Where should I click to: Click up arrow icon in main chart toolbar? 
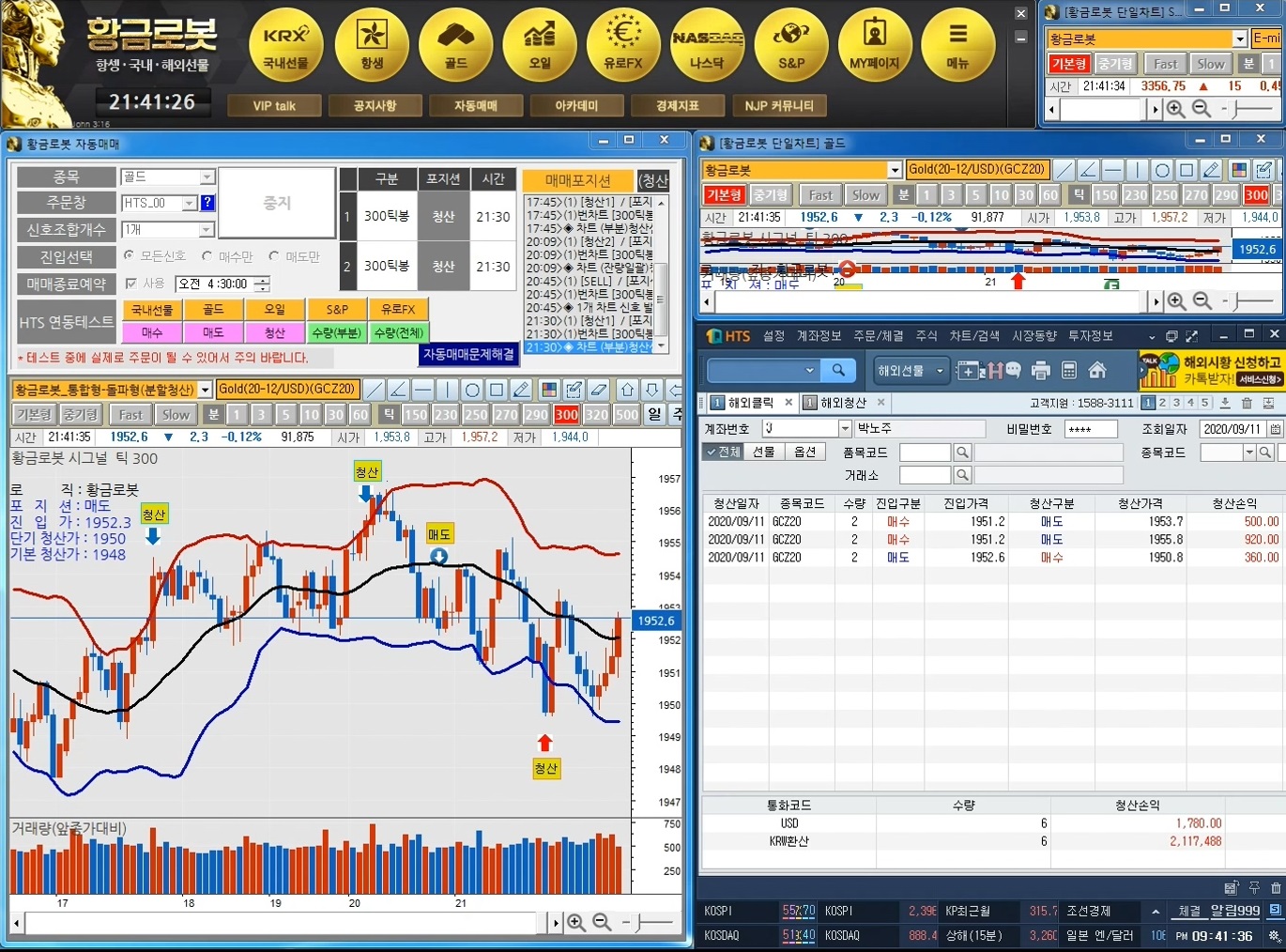[628, 390]
